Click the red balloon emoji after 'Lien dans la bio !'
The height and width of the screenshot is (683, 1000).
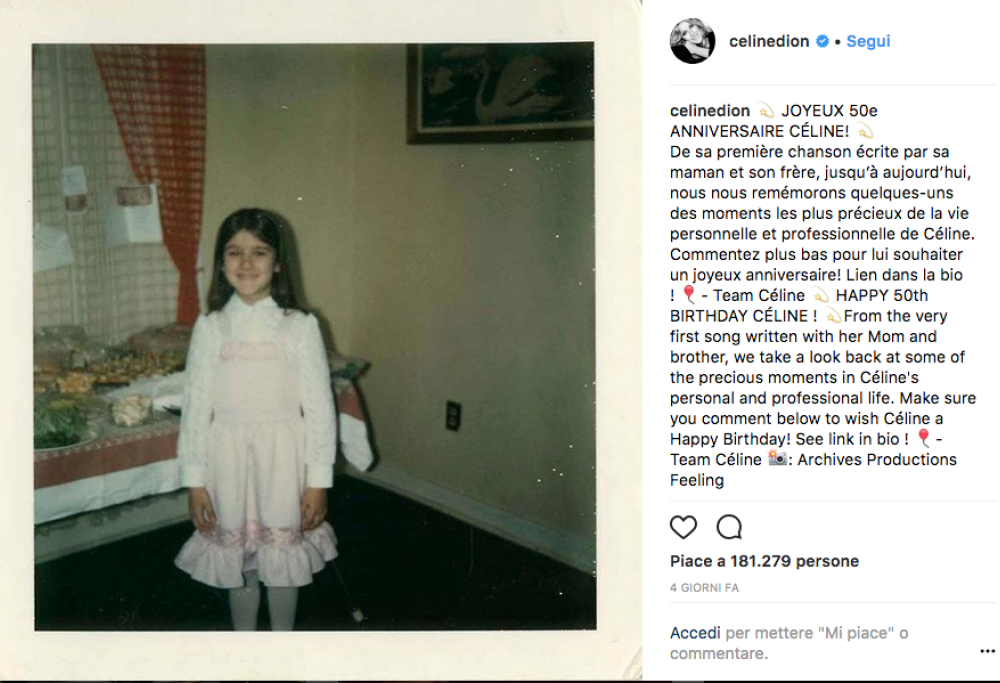689,295
